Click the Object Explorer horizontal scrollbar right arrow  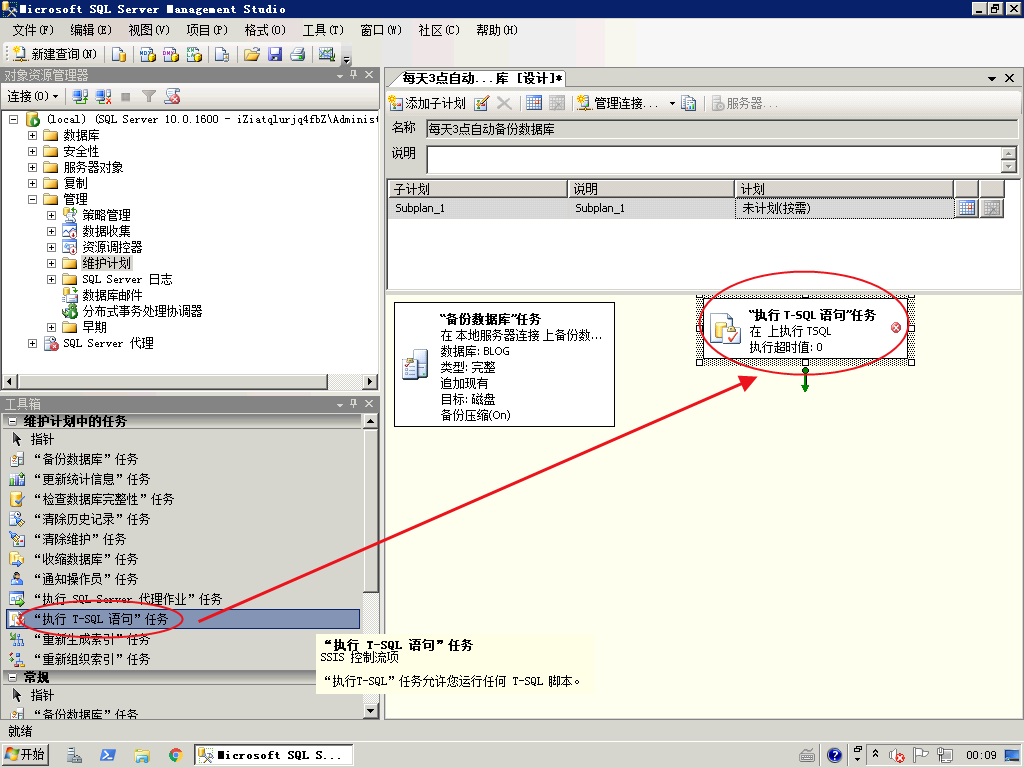coord(370,381)
